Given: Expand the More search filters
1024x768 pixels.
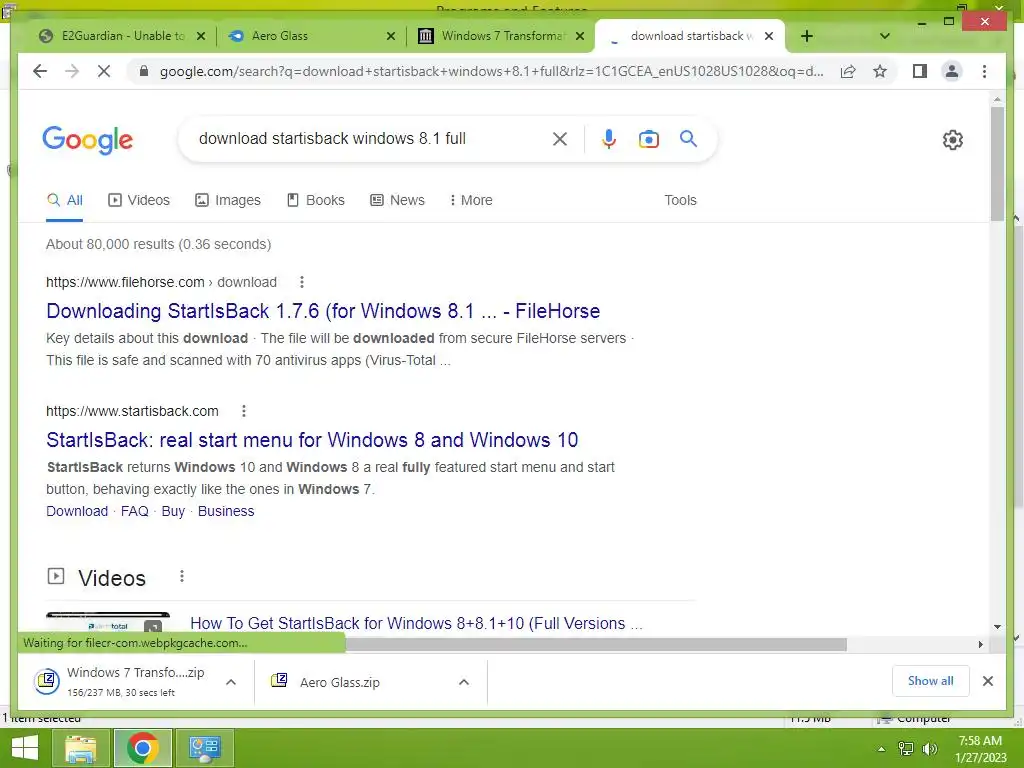Looking at the screenshot, I should 471,200.
